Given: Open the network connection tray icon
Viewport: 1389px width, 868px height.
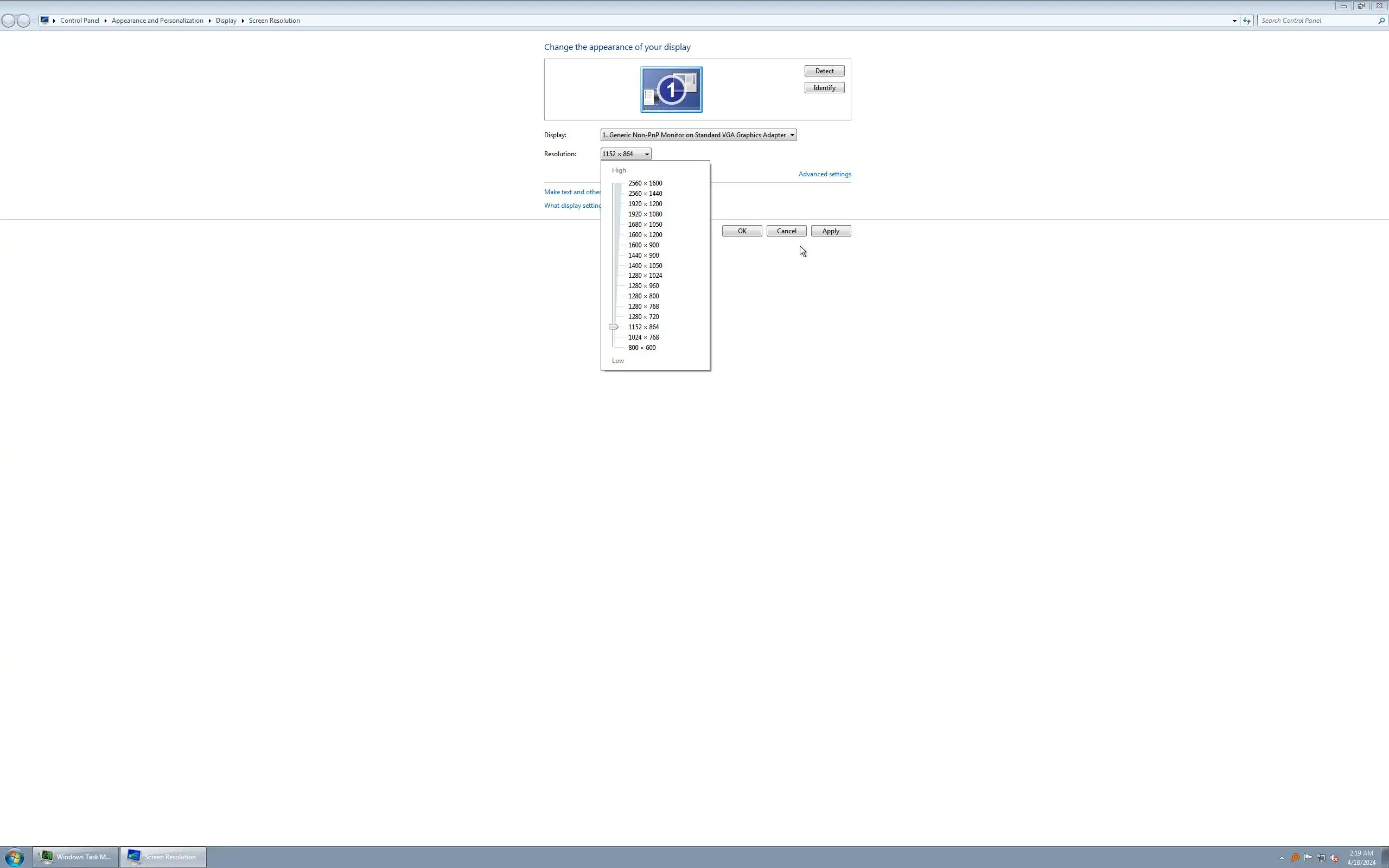Looking at the screenshot, I should pyautogui.click(x=1321, y=858).
